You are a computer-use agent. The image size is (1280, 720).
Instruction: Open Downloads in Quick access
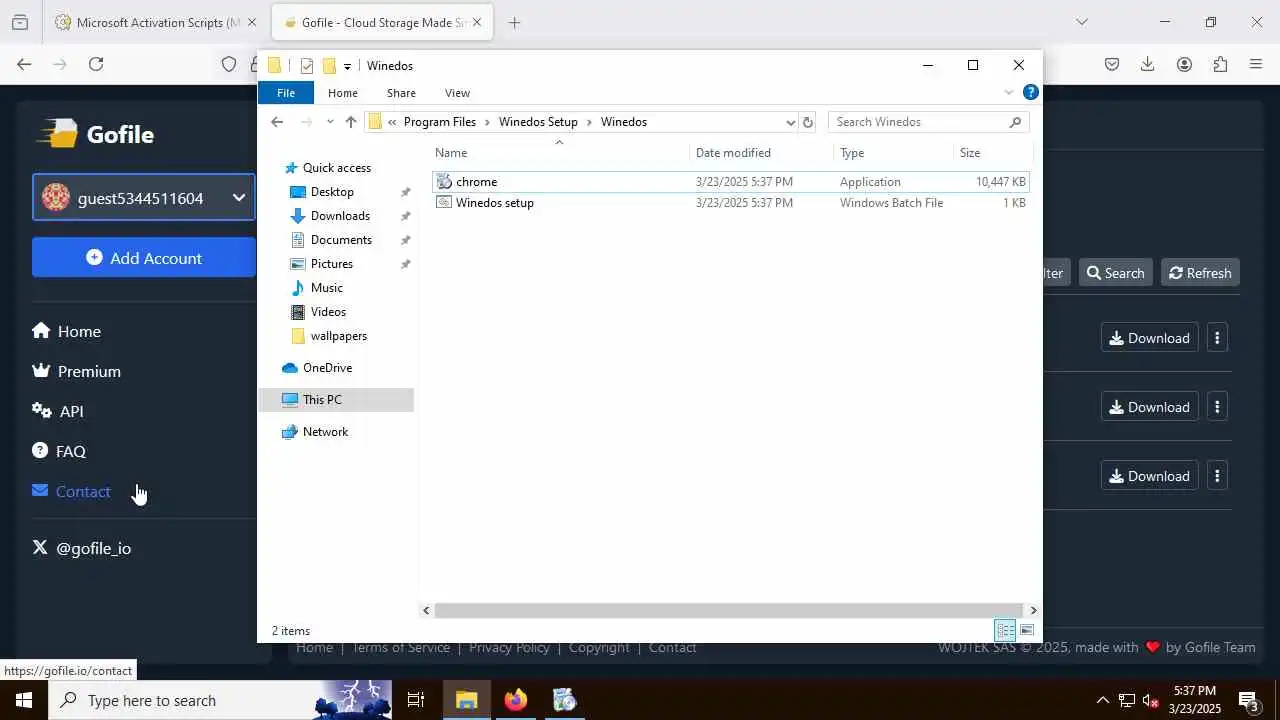pyautogui.click(x=340, y=216)
